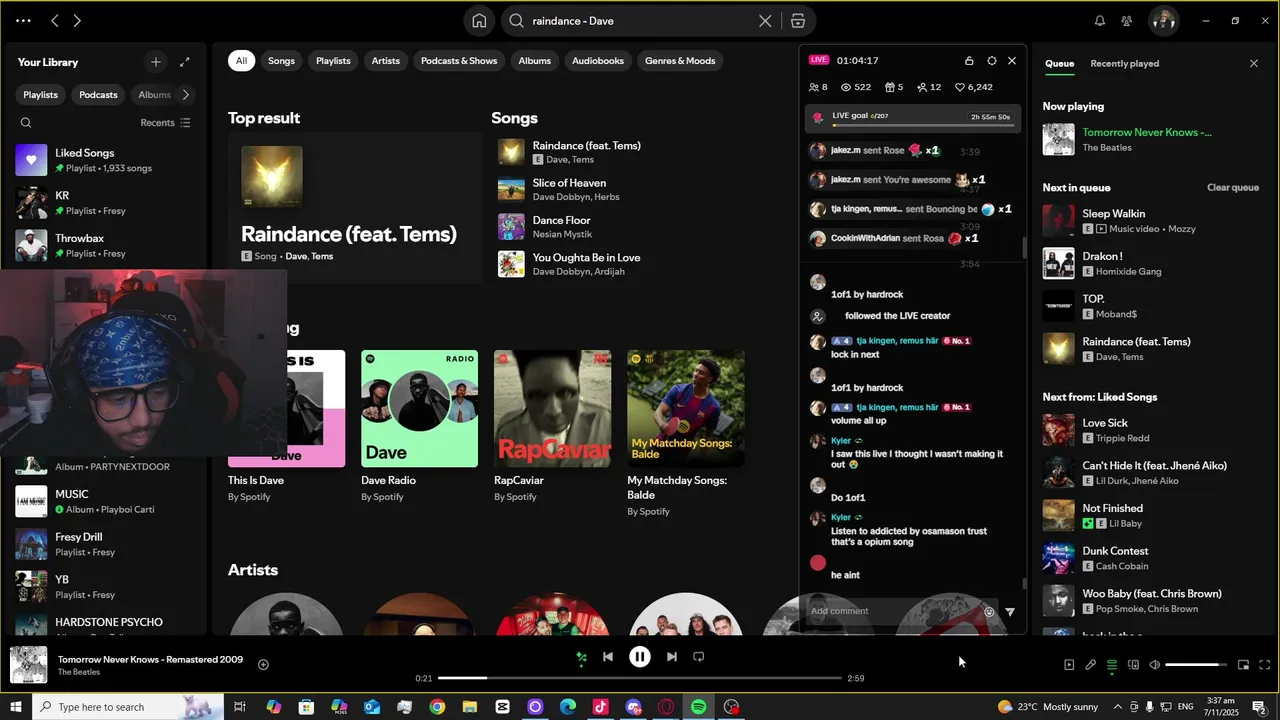Image resolution: width=1280 pixels, height=720 pixels.
Task: Open LIVE panel settings gear
Action: pyautogui.click(x=991, y=61)
